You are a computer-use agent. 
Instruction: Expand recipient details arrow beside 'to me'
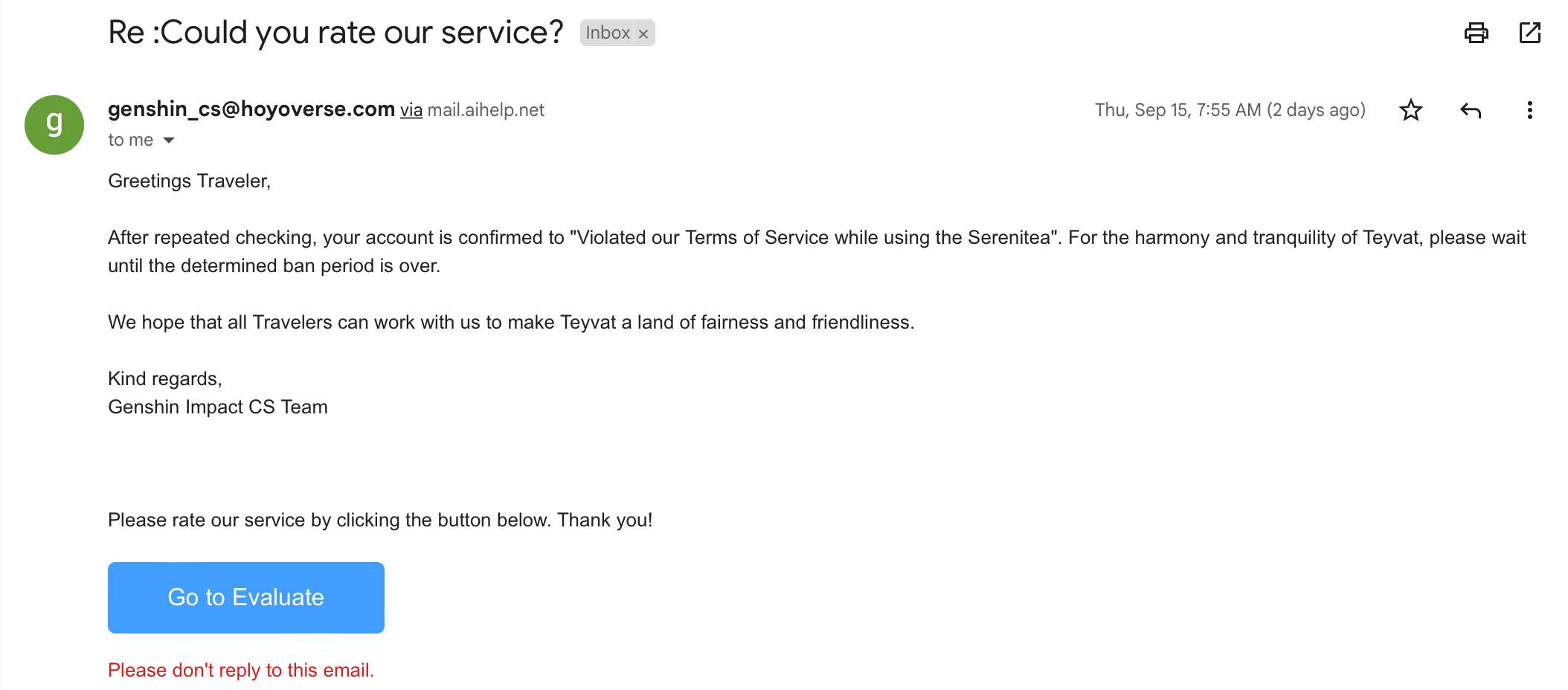click(x=169, y=140)
